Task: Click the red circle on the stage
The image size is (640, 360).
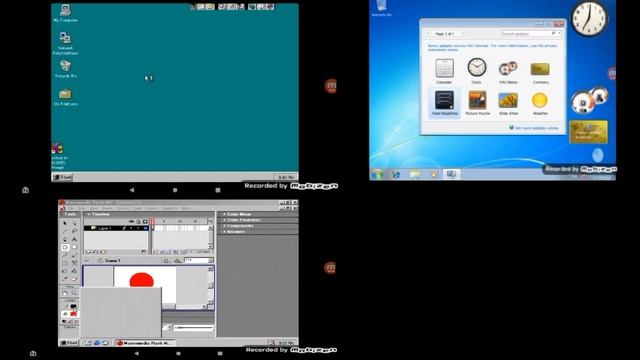Action: (x=142, y=280)
